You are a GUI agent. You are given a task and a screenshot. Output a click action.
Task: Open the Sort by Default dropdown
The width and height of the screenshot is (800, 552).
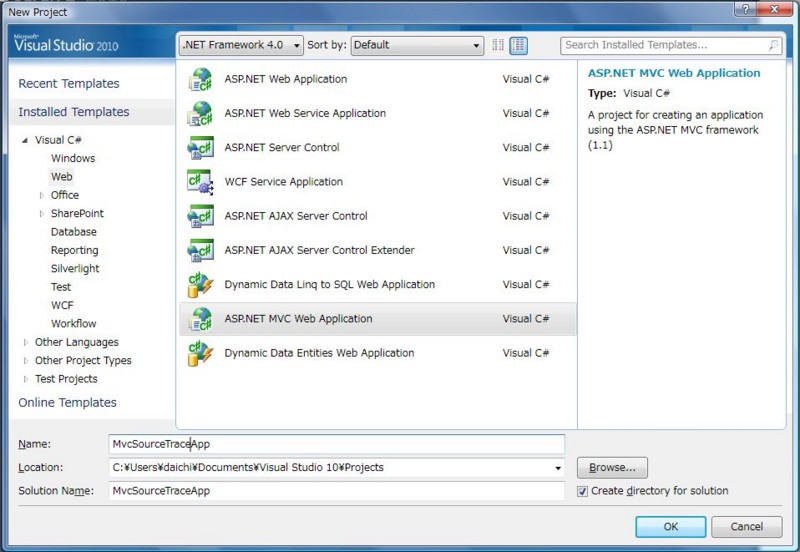417,45
